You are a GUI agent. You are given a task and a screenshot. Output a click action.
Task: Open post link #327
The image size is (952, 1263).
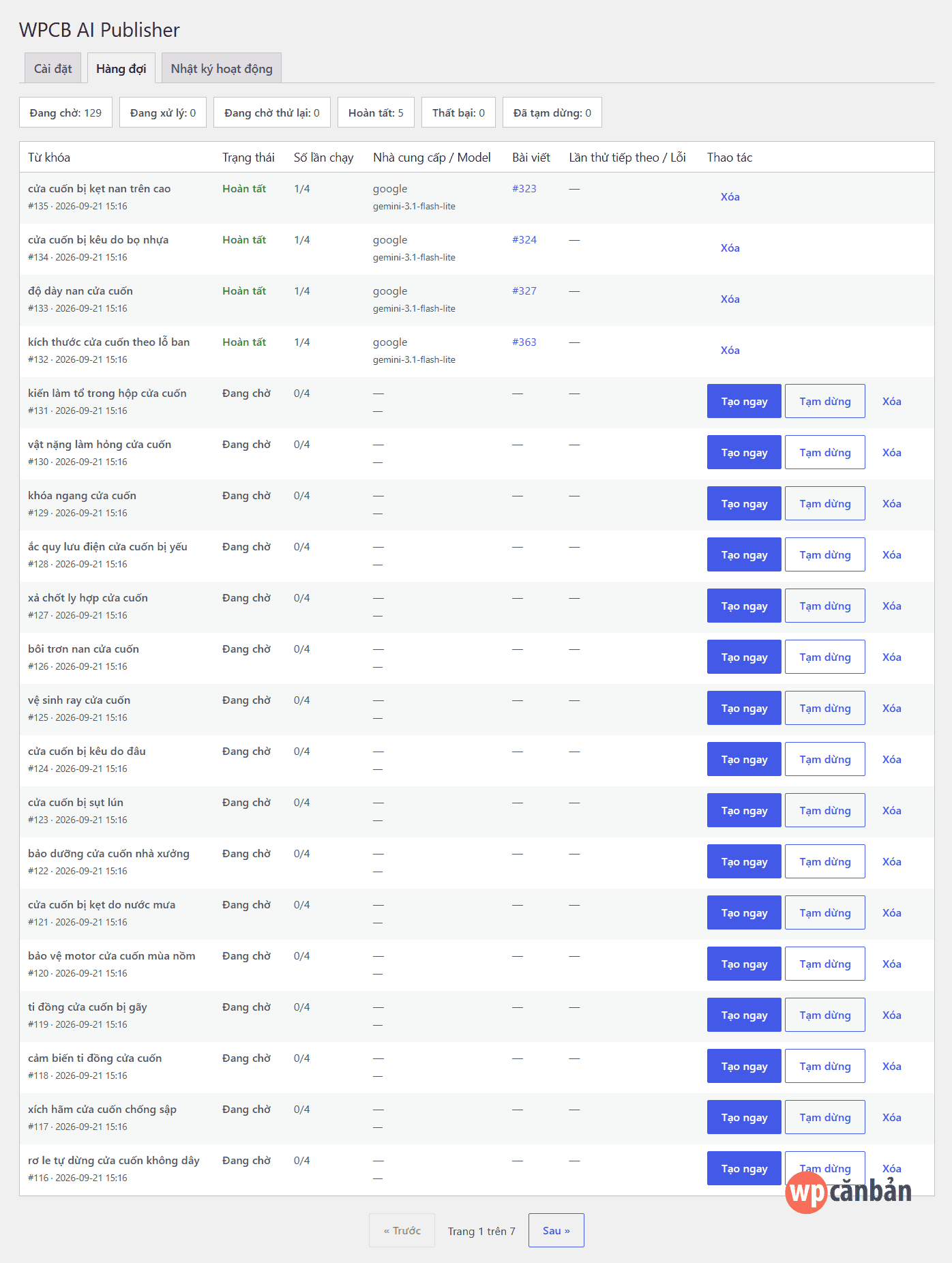(524, 291)
